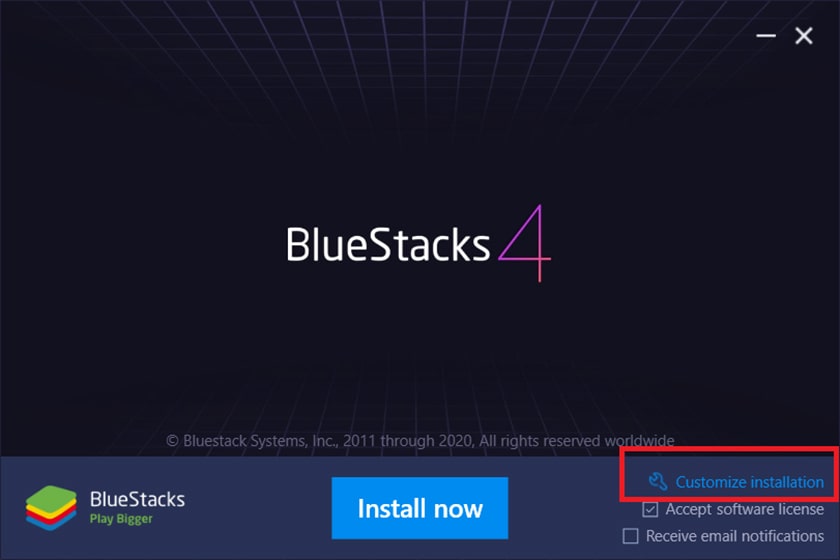
Task: Enable the Receive email notifications checkbox
Action: (x=631, y=536)
